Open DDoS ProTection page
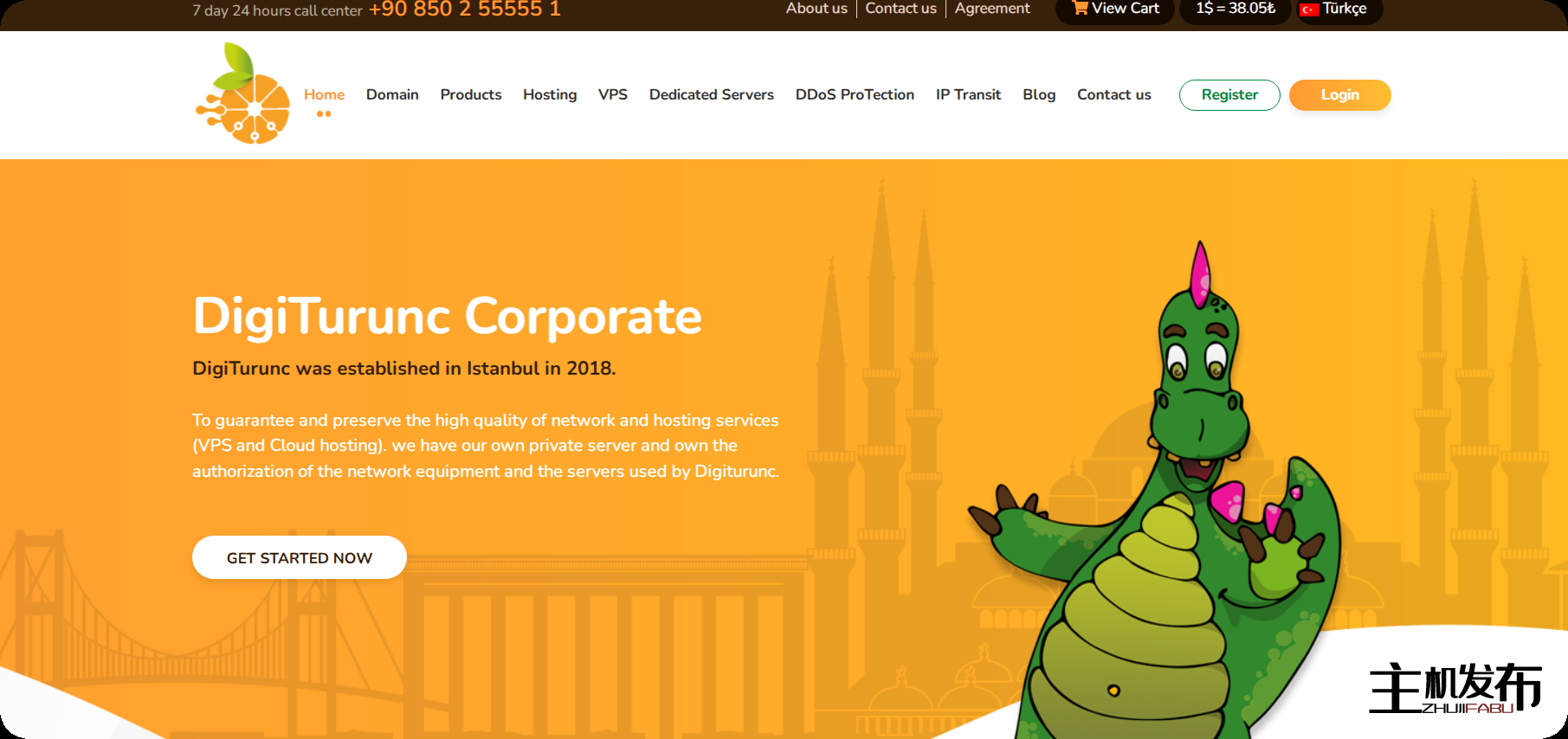This screenshot has width=1568, height=739. pyautogui.click(x=855, y=94)
